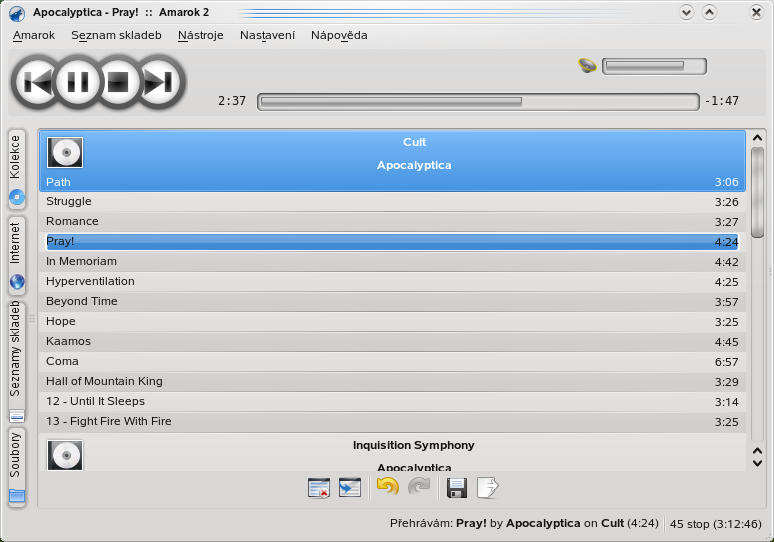Select the track Beyond Time

click(x=392, y=302)
